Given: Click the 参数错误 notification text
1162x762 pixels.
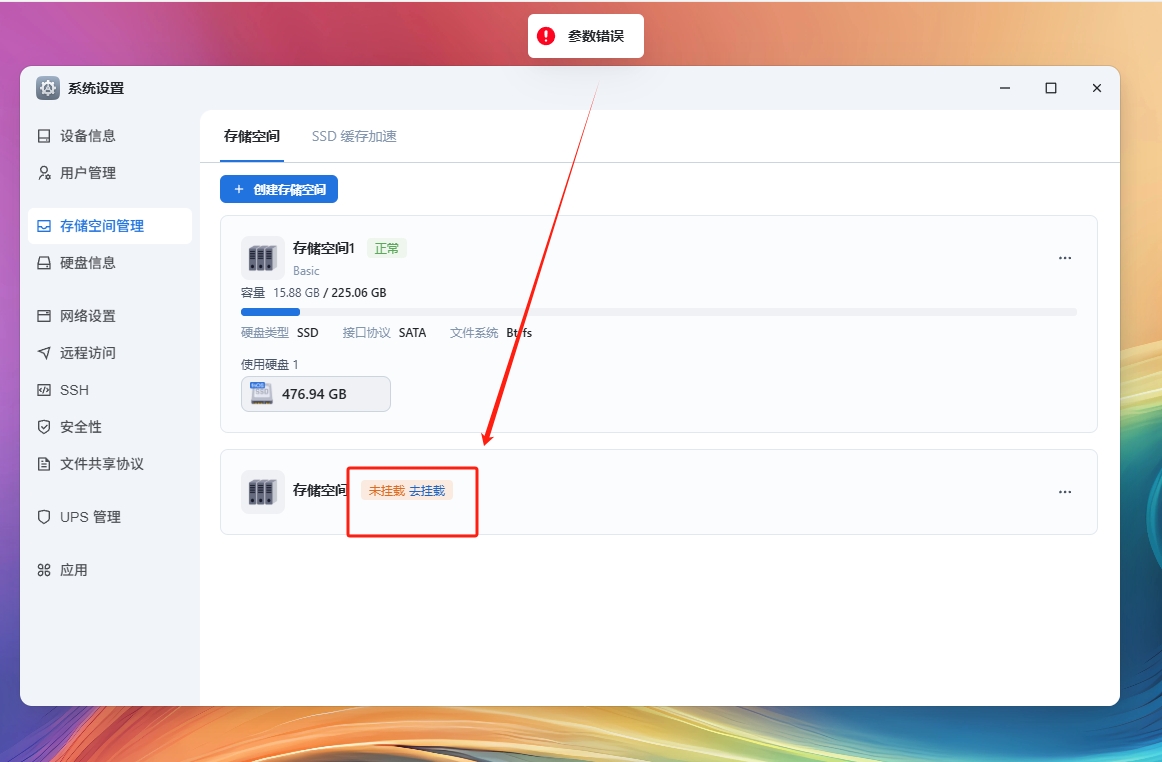Looking at the screenshot, I should (596, 36).
